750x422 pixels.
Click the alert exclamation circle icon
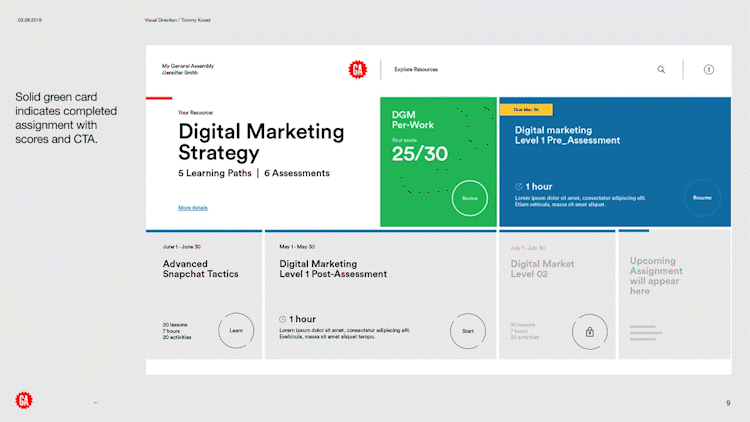708,70
